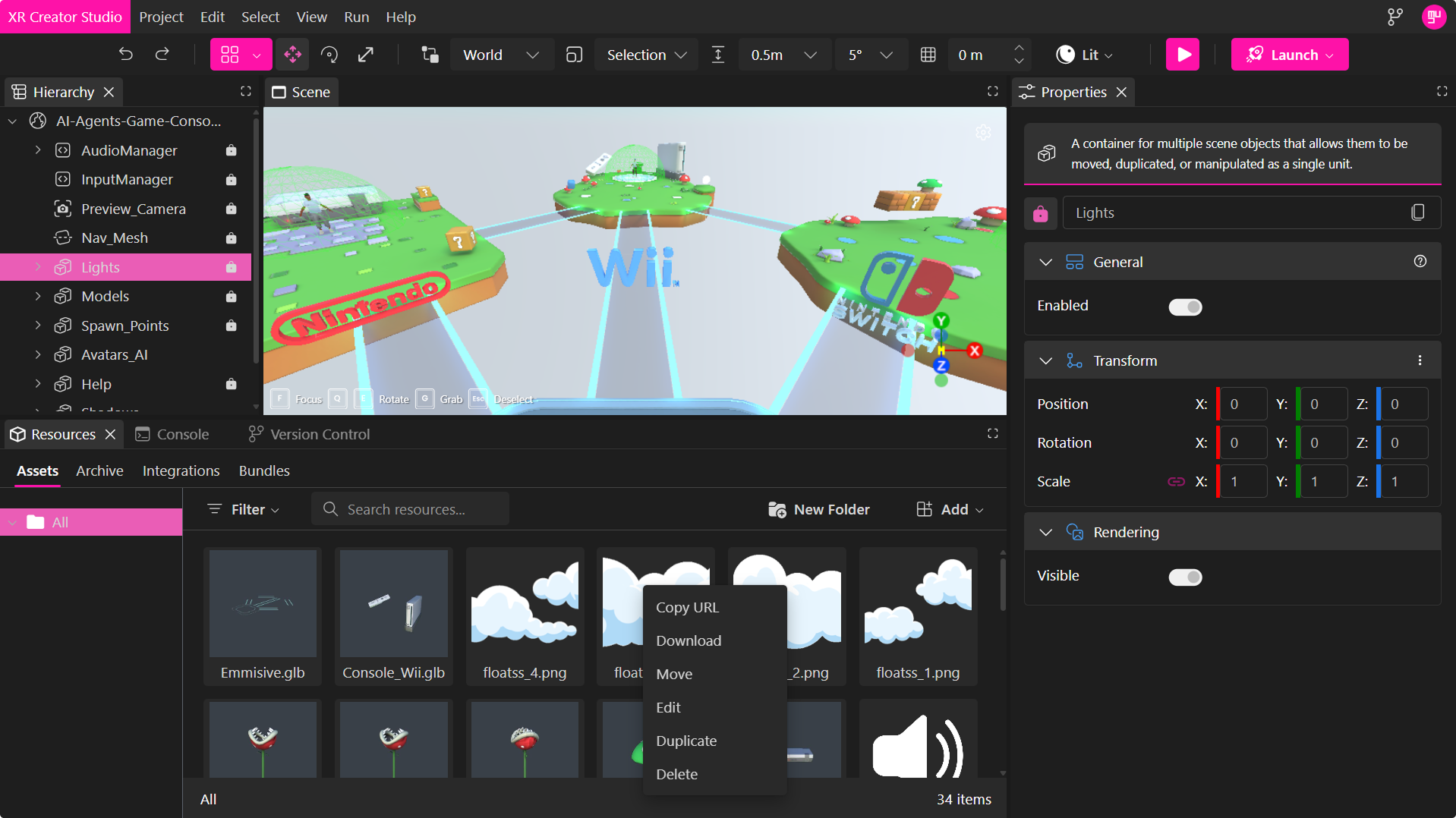
Task: Click the red X axis gizmo handle
Action: tap(975, 350)
